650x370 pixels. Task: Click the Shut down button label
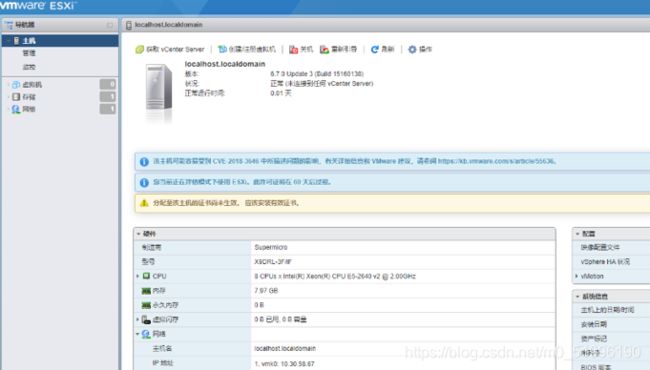click(306, 49)
